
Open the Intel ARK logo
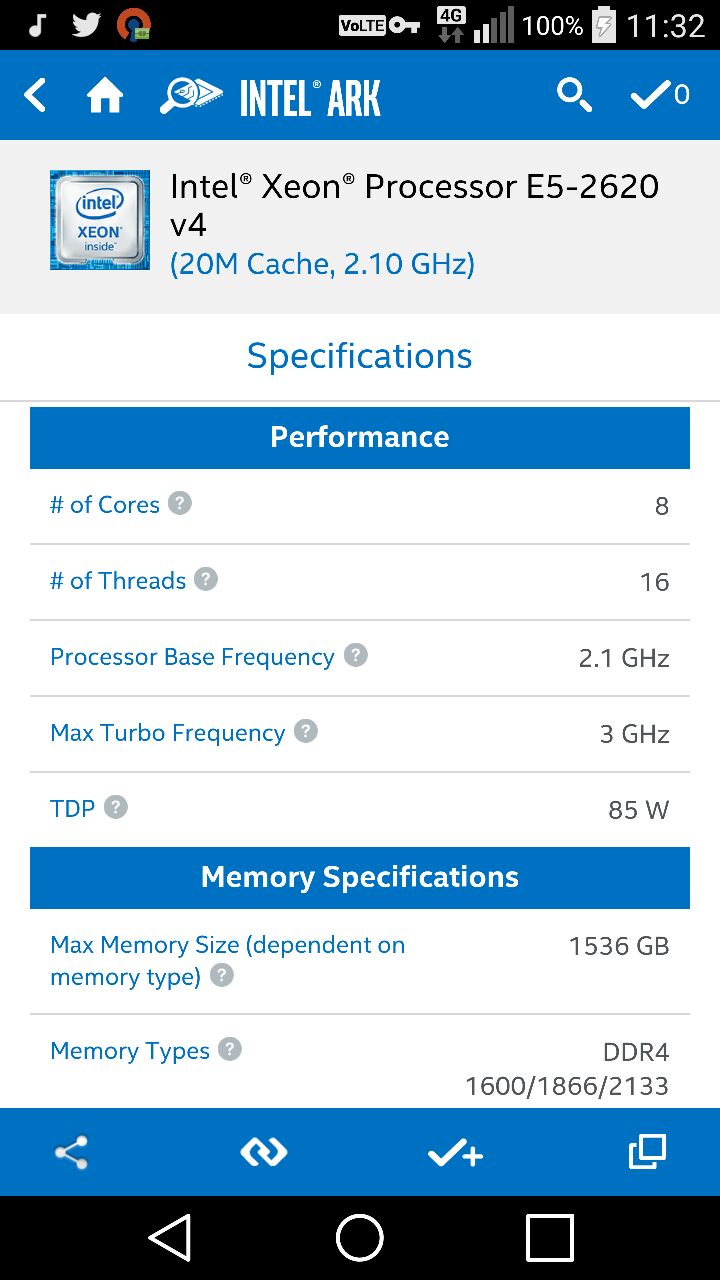270,97
